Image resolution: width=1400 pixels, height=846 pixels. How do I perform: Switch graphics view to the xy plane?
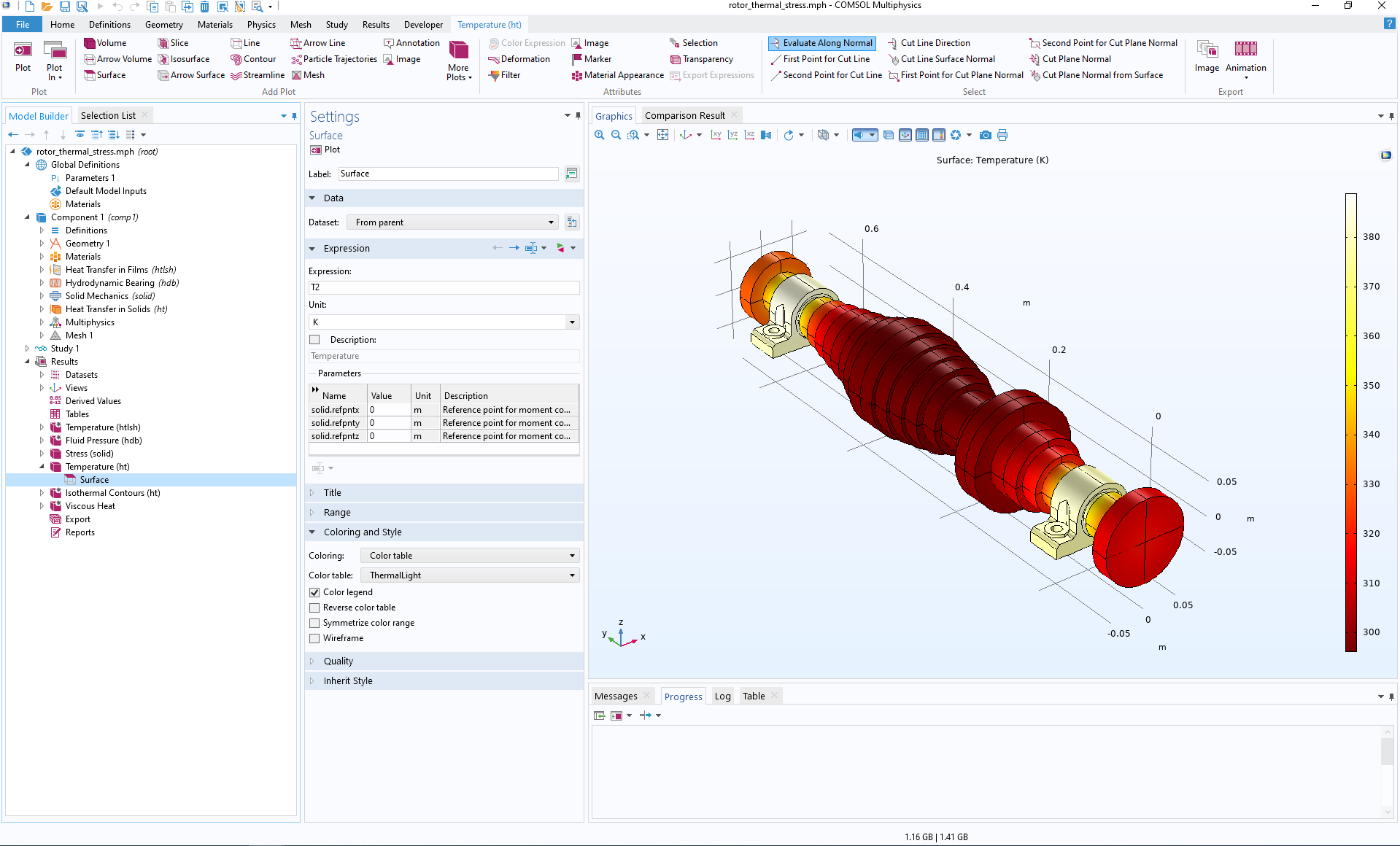(x=716, y=135)
